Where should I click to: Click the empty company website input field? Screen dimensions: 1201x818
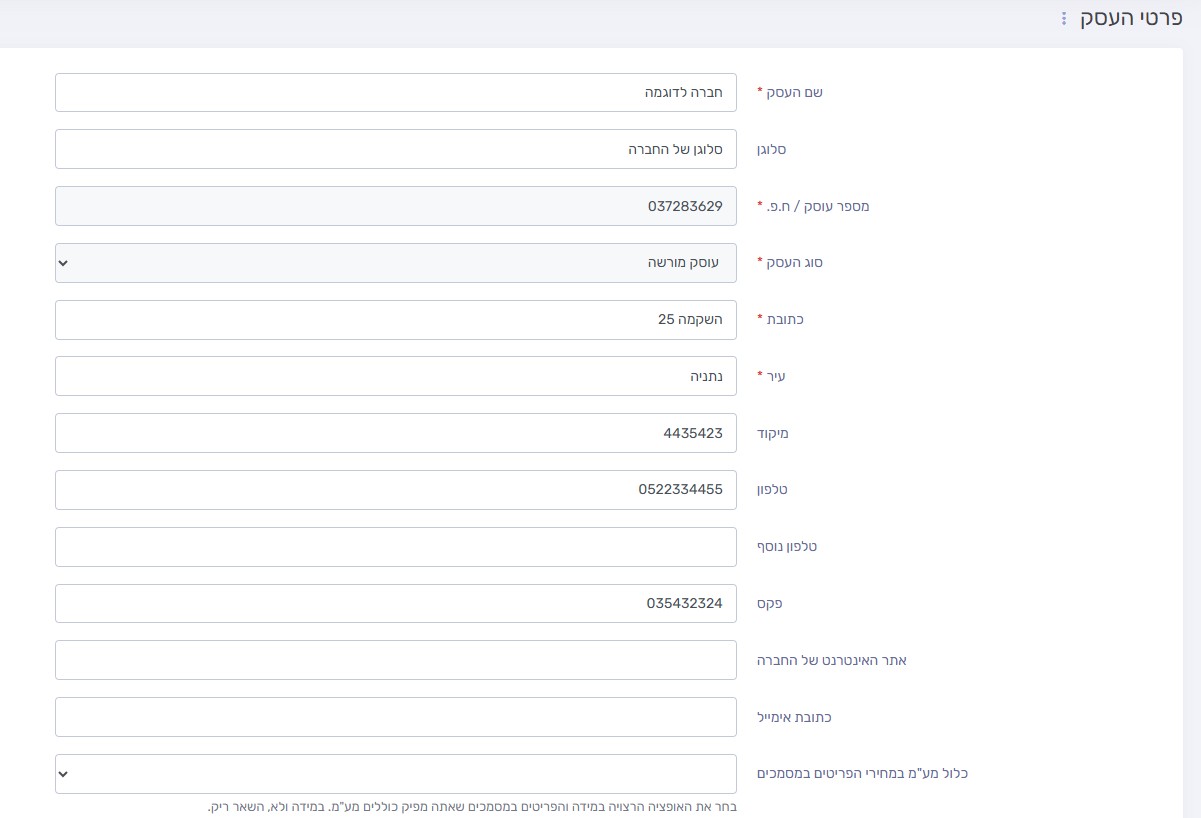(395, 660)
